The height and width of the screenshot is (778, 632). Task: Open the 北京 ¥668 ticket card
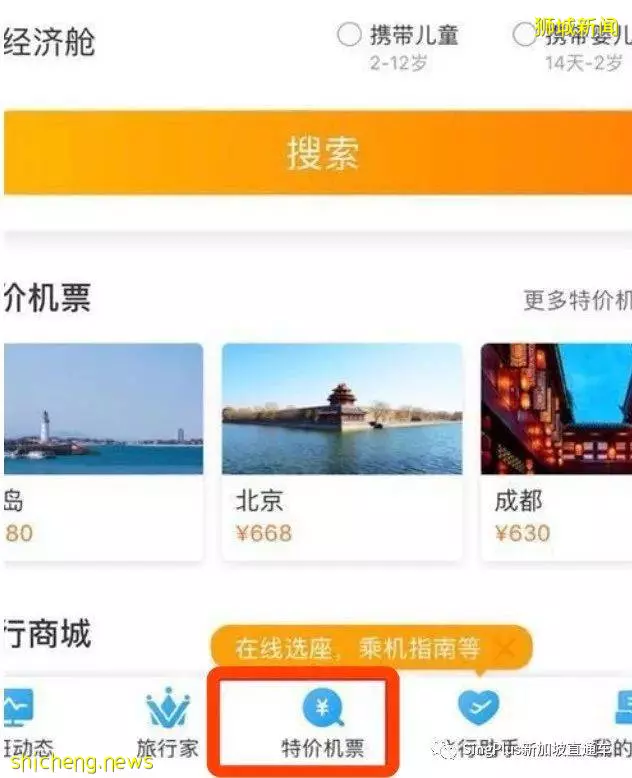pyautogui.click(x=342, y=452)
